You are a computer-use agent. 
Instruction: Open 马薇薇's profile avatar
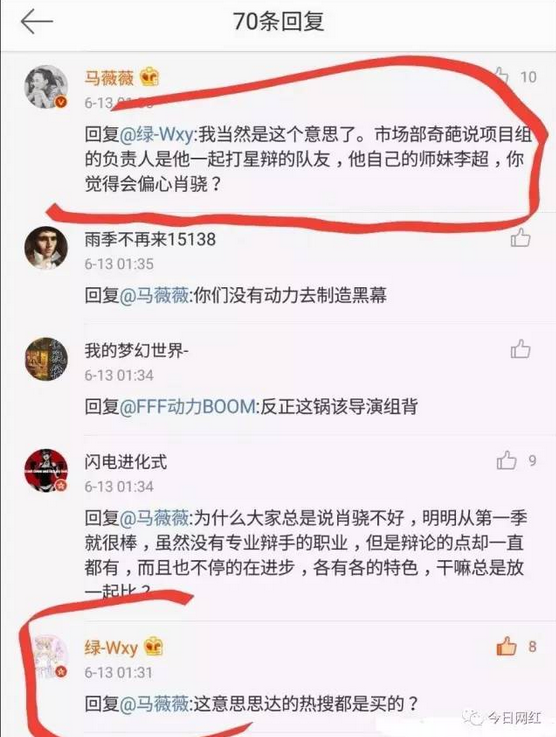pos(46,87)
